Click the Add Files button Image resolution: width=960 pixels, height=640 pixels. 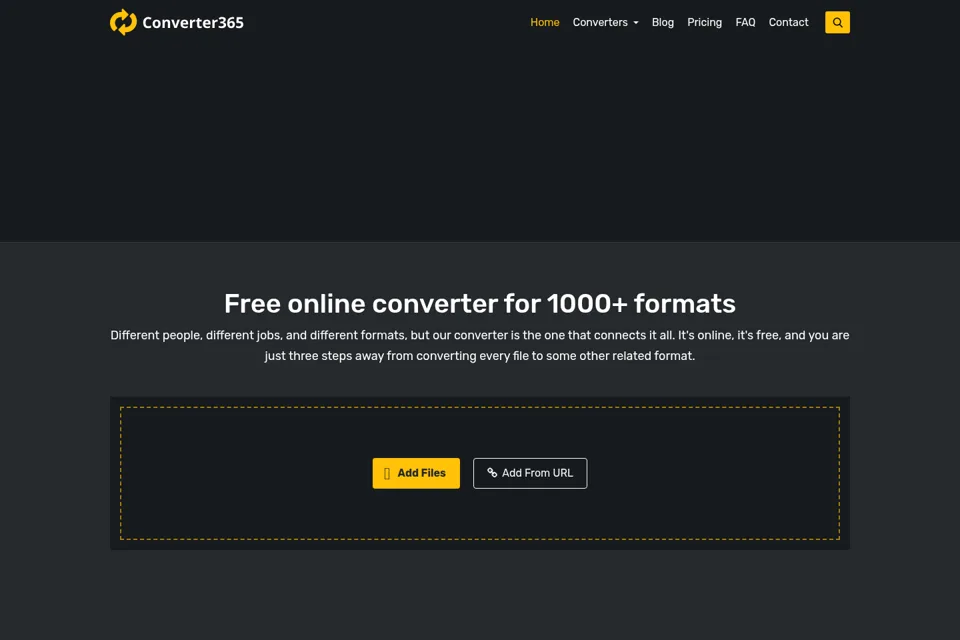pos(416,473)
